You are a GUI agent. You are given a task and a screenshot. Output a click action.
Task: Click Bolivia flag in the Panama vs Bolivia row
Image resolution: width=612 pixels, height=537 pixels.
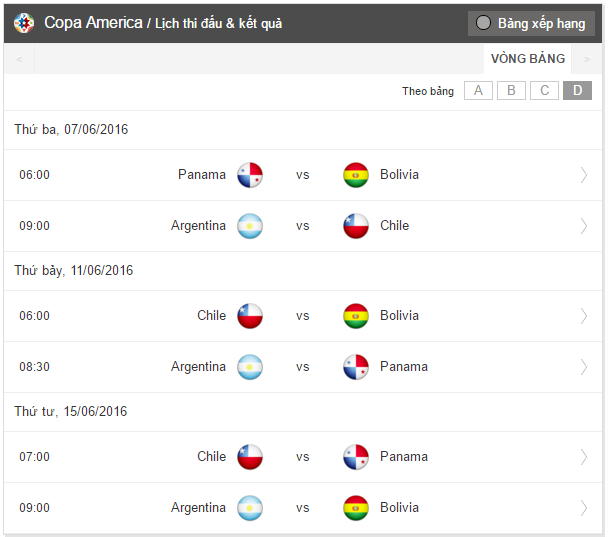356,175
